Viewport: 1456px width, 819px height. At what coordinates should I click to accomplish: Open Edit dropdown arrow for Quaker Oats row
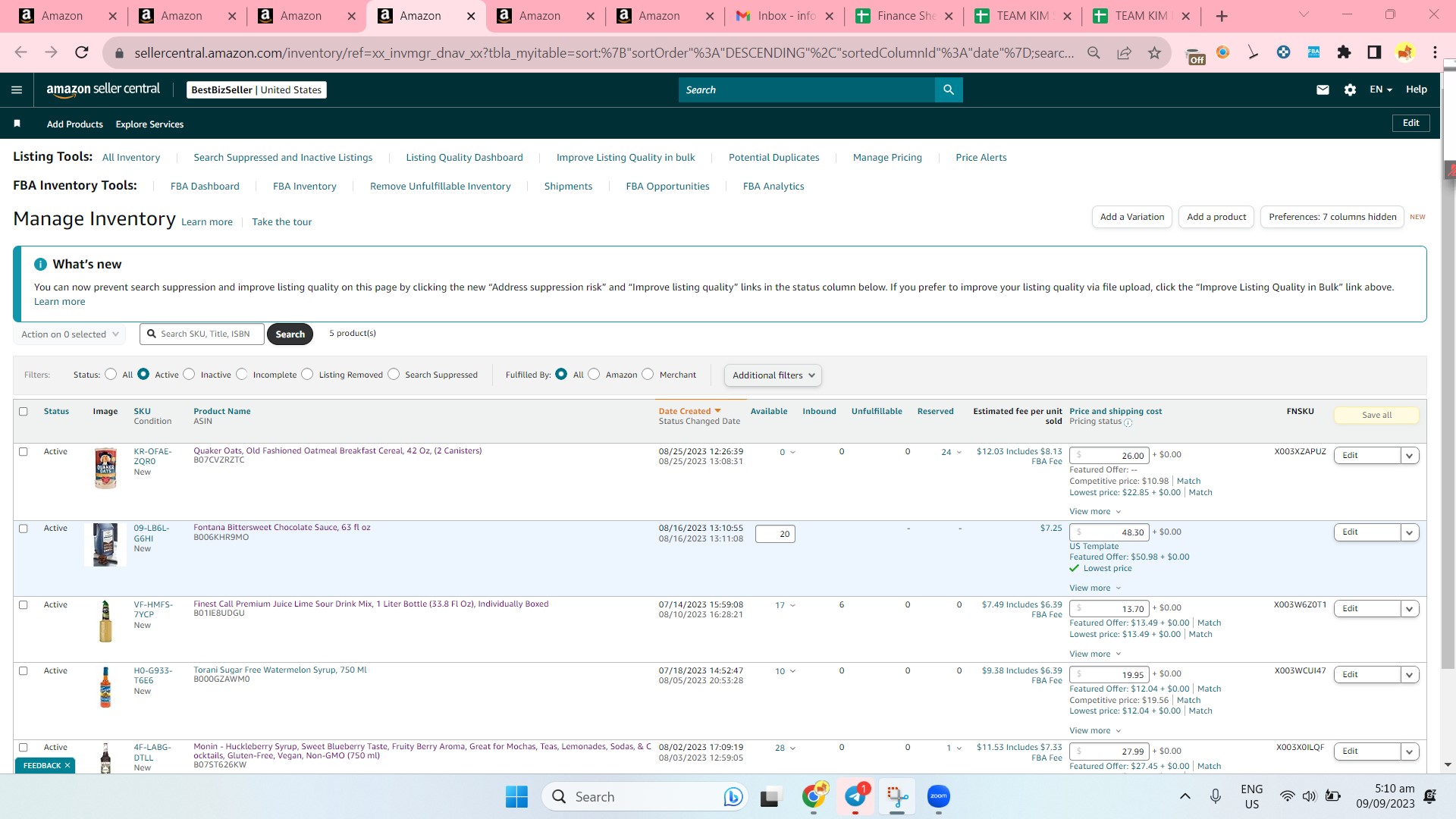click(x=1410, y=456)
